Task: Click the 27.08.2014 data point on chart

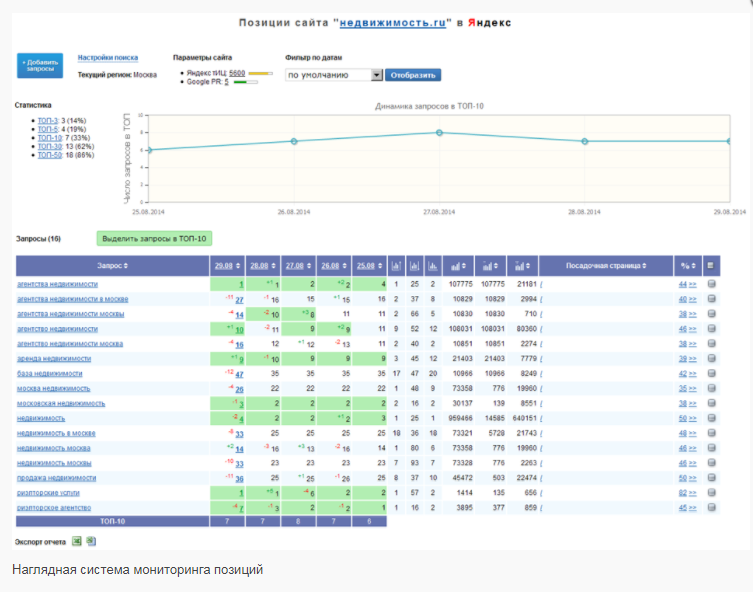Action: pos(439,132)
